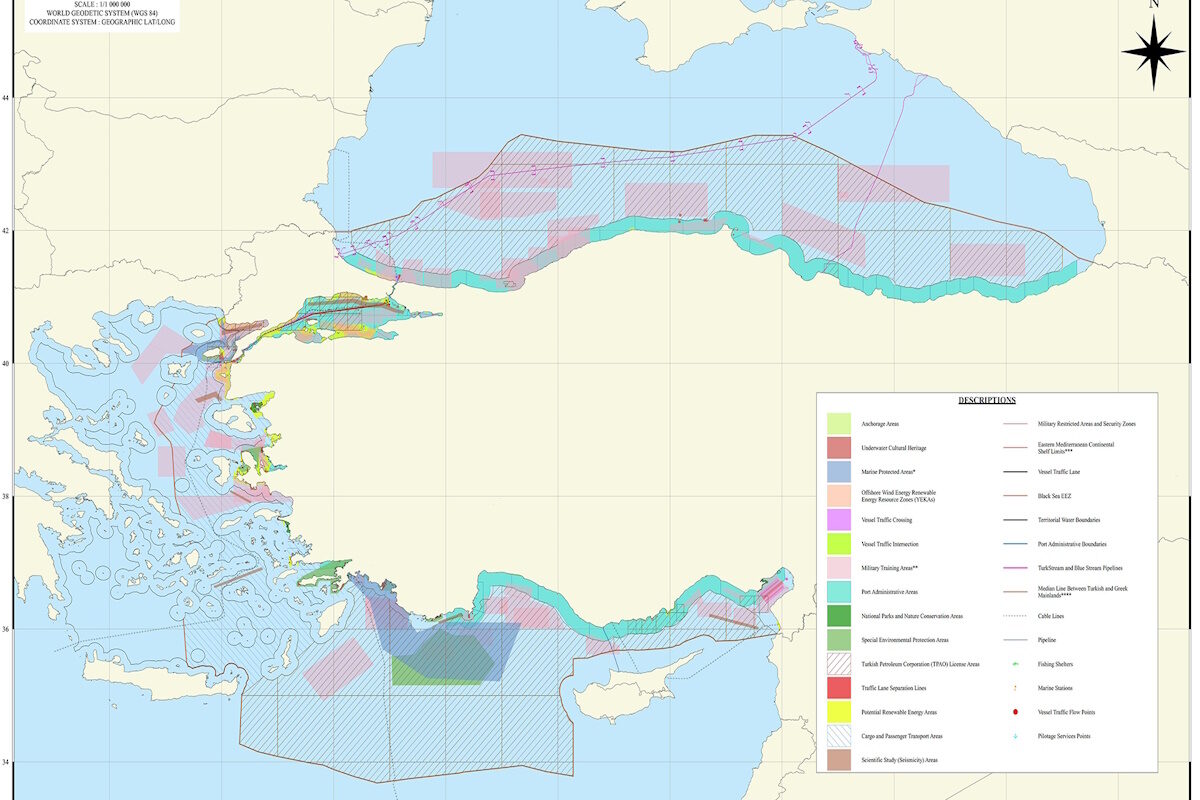The width and height of the screenshot is (1200, 800).
Task: Click the dotted Cable Lines legend symbol
Action: coord(1015,616)
